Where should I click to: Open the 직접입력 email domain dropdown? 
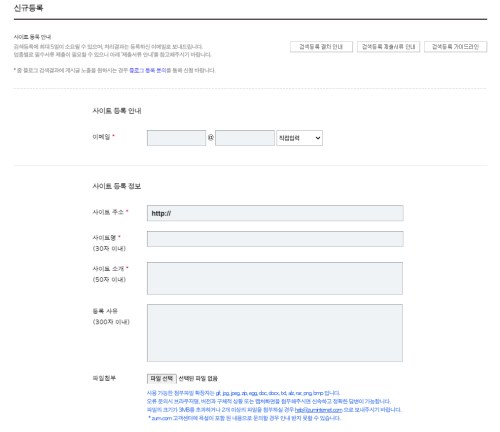299,138
